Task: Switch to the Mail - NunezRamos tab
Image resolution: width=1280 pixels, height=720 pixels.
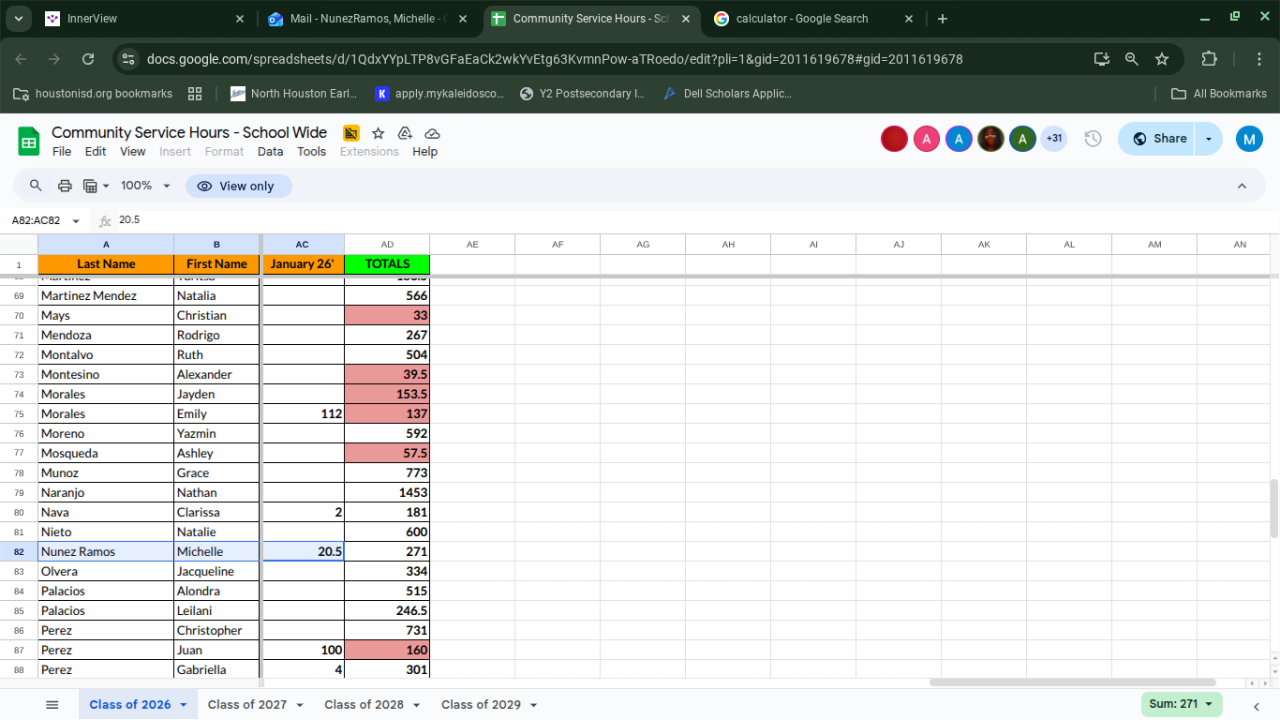Action: (x=365, y=19)
